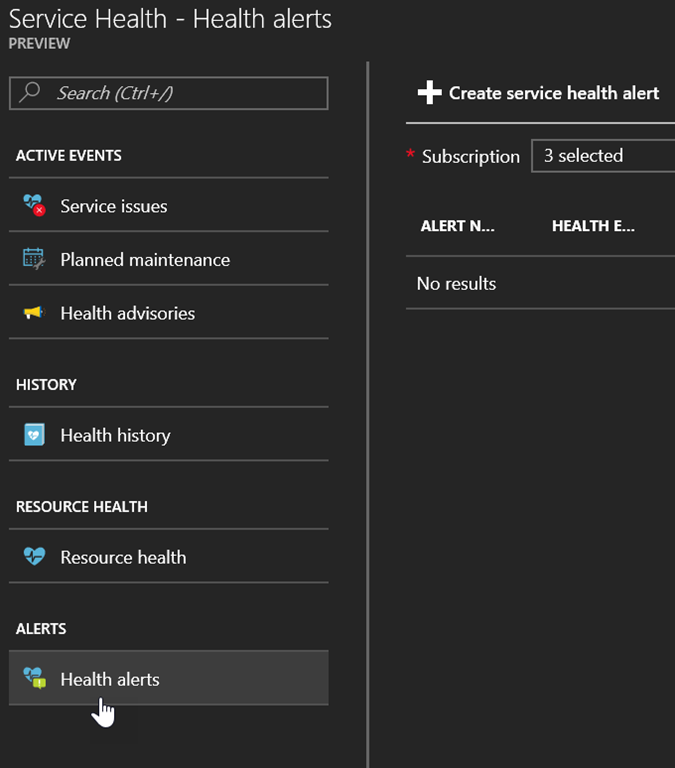
Task: Click the No results table row
Action: [x=457, y=284]
